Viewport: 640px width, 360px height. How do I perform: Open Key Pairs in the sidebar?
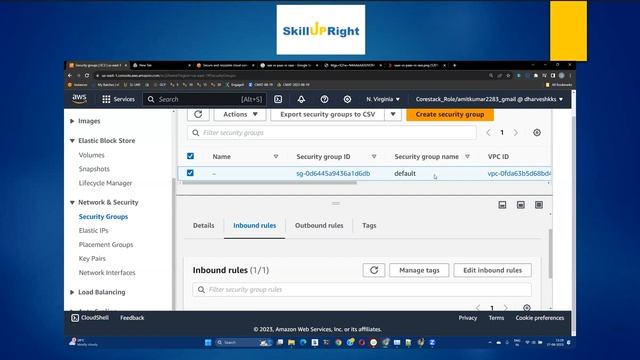(x=92, y=258)
